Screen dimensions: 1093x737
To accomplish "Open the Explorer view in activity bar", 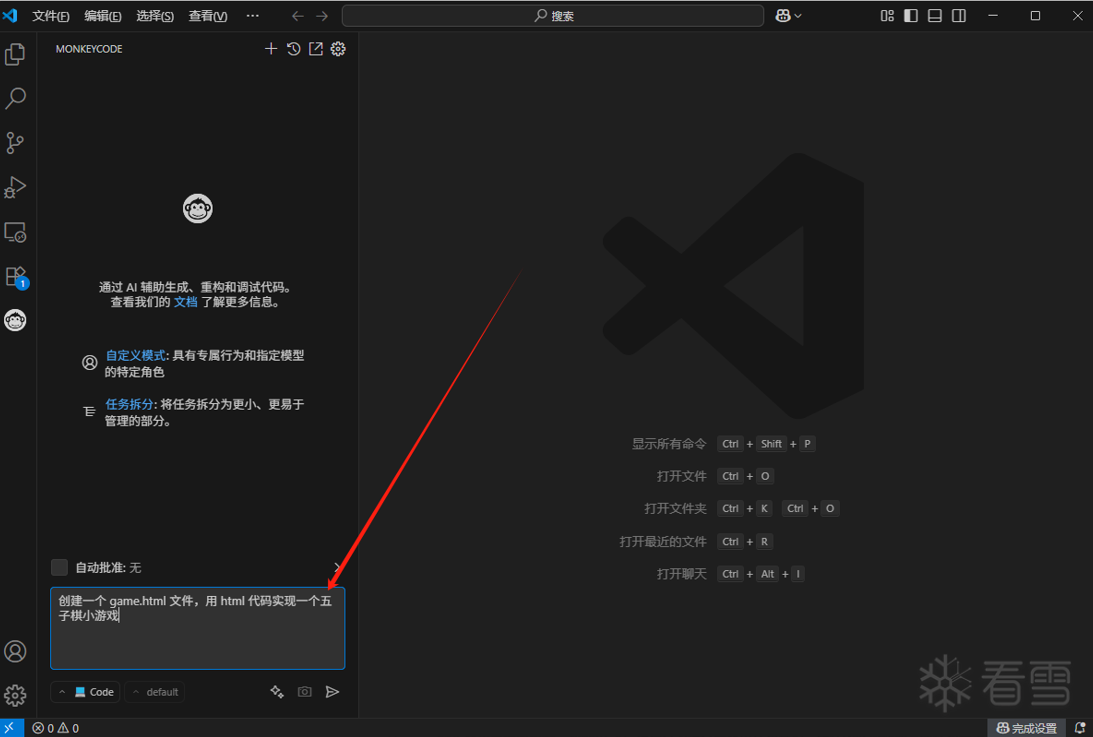I will point(15,54).
